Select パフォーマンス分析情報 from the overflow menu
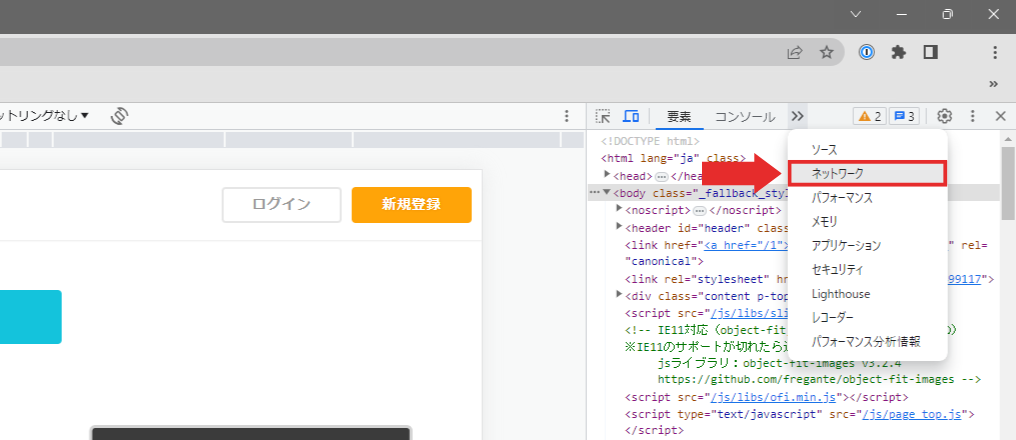Viewport: 1016px width, 440px height. pyautogui.click(x=868, y=342)
